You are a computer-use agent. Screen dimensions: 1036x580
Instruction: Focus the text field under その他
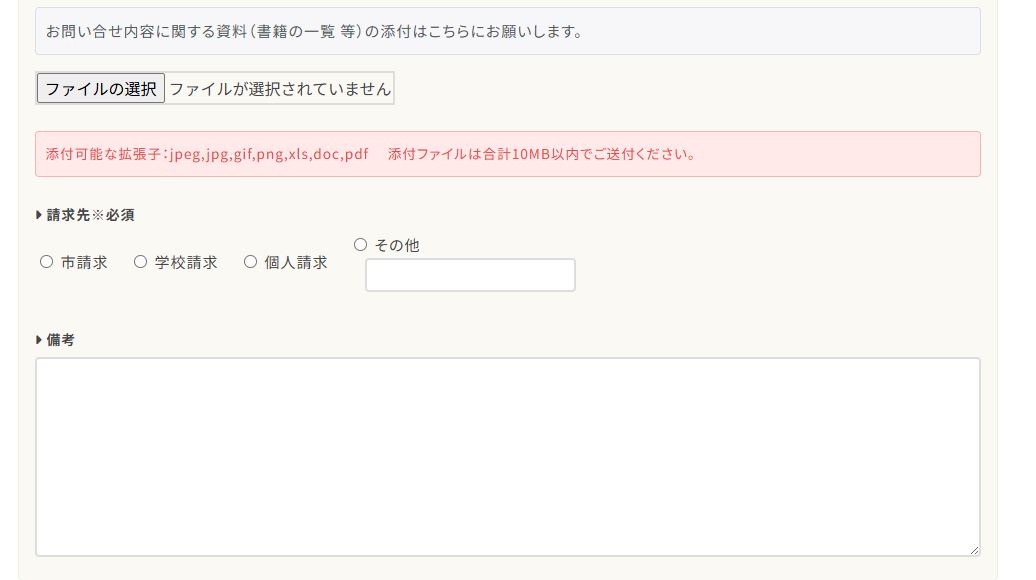coord(470,275)
